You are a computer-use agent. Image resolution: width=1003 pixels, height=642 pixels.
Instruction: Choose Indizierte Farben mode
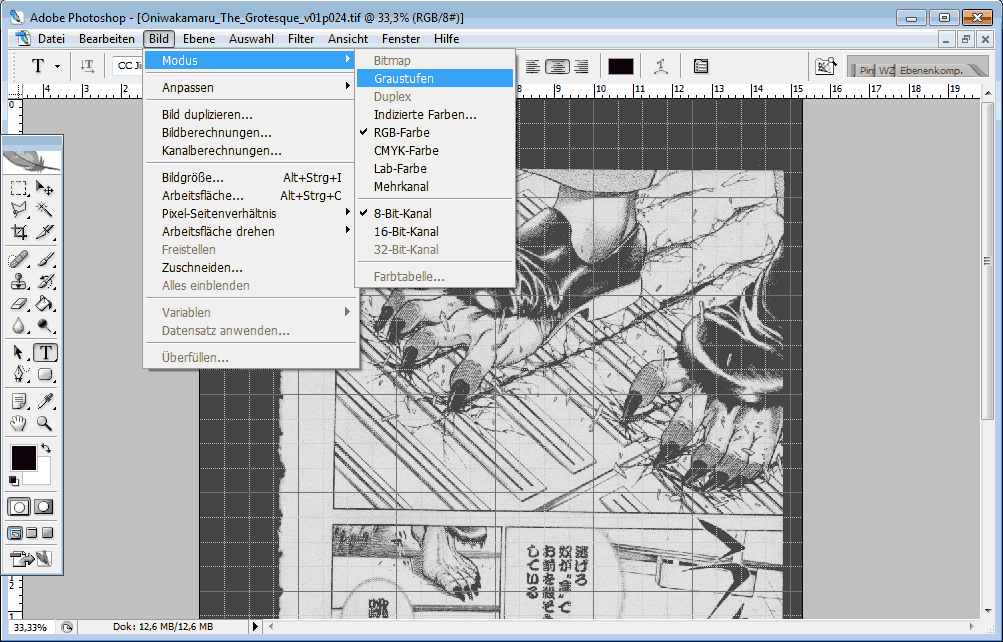pos(435,115)
